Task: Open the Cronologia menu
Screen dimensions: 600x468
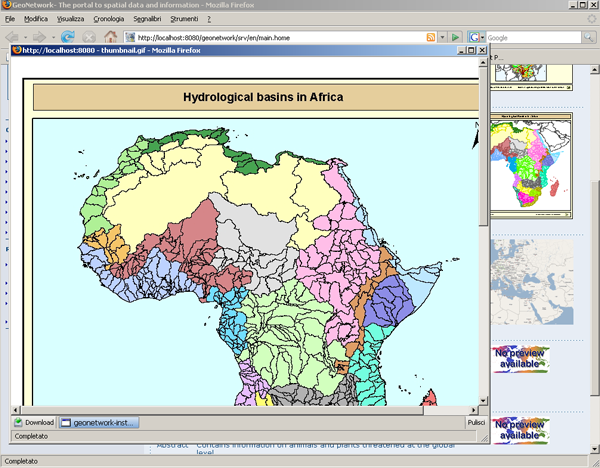Action: (109, 19)
